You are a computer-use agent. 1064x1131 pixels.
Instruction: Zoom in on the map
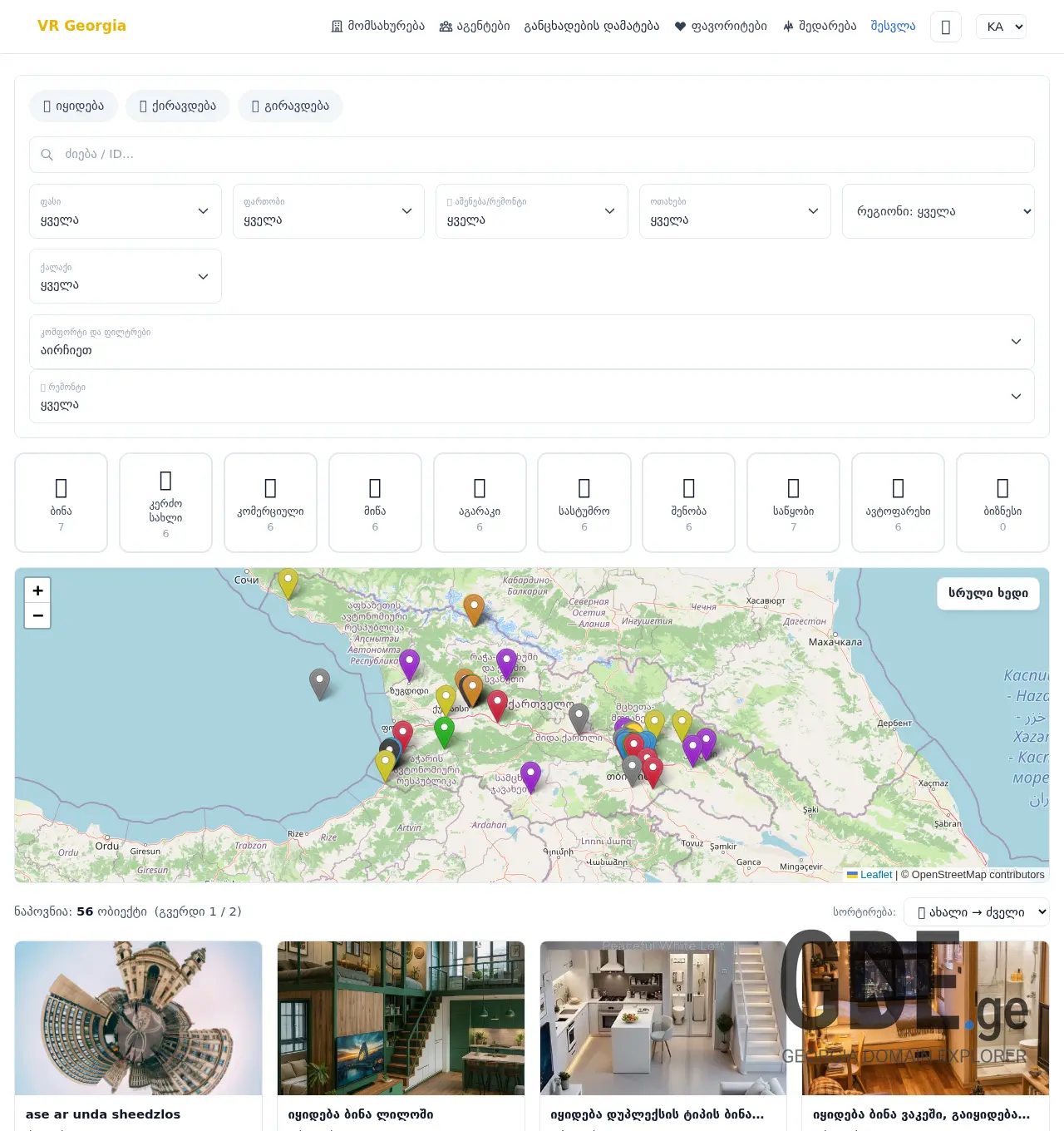pos(37,590)
